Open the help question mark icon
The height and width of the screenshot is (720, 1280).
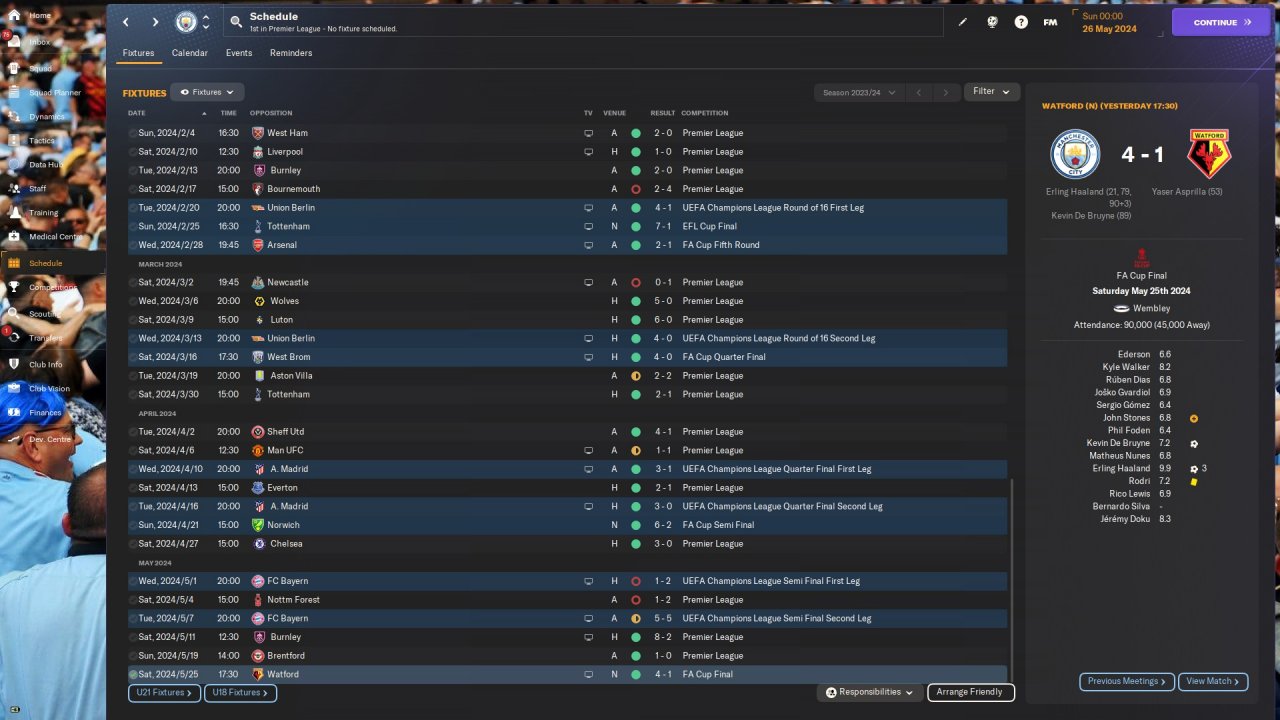point(1021,22)
